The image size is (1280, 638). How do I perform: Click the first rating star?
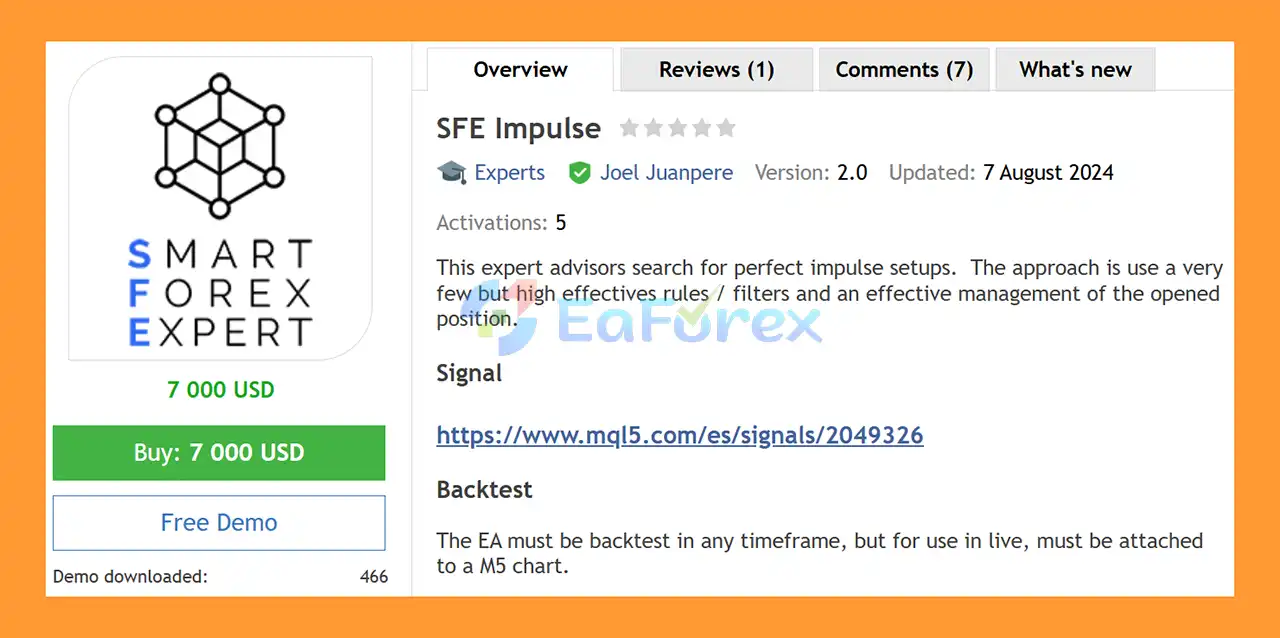pos(629,128)
